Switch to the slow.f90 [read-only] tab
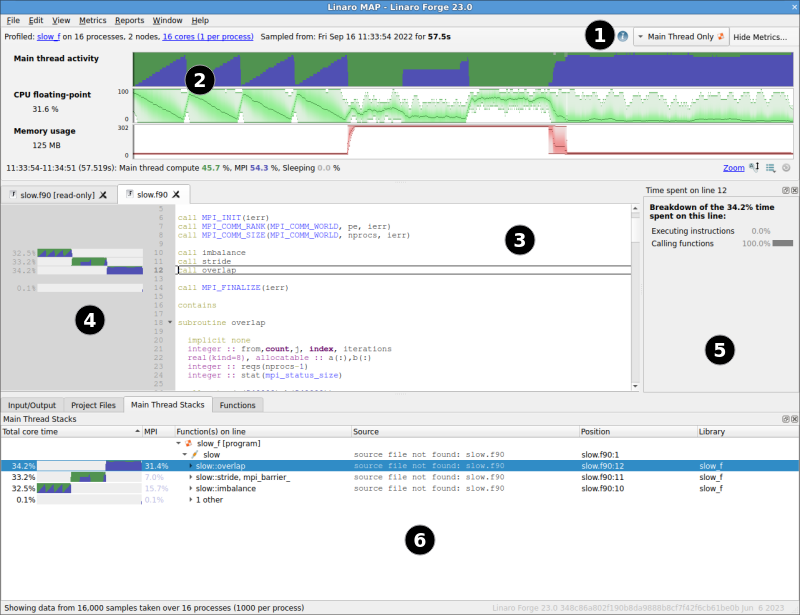Viewport: 800px width, 615px height. pyautogui.click(x=58, y=195)
